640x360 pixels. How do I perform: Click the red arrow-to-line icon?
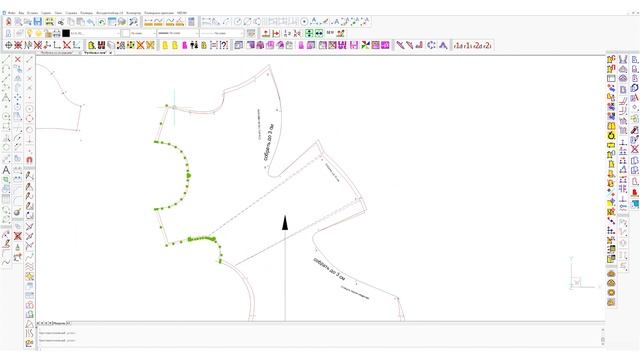click(276, 33)
